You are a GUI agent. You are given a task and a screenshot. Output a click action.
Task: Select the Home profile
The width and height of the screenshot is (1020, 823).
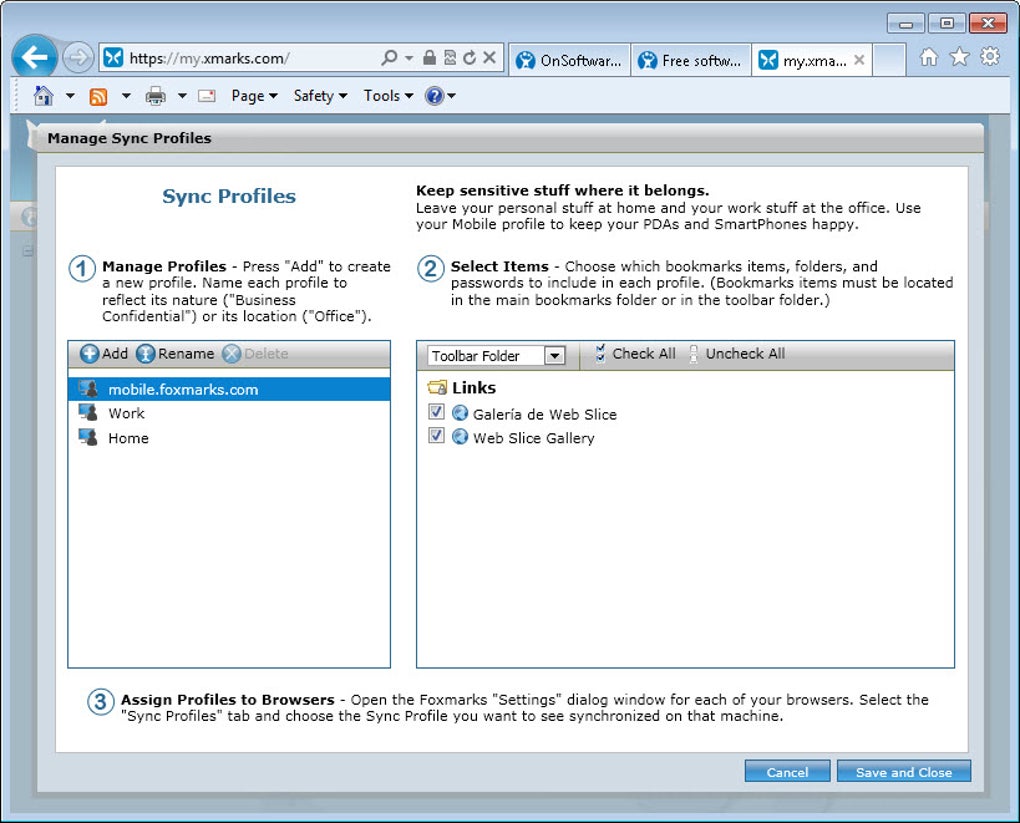tap(229, 438)
